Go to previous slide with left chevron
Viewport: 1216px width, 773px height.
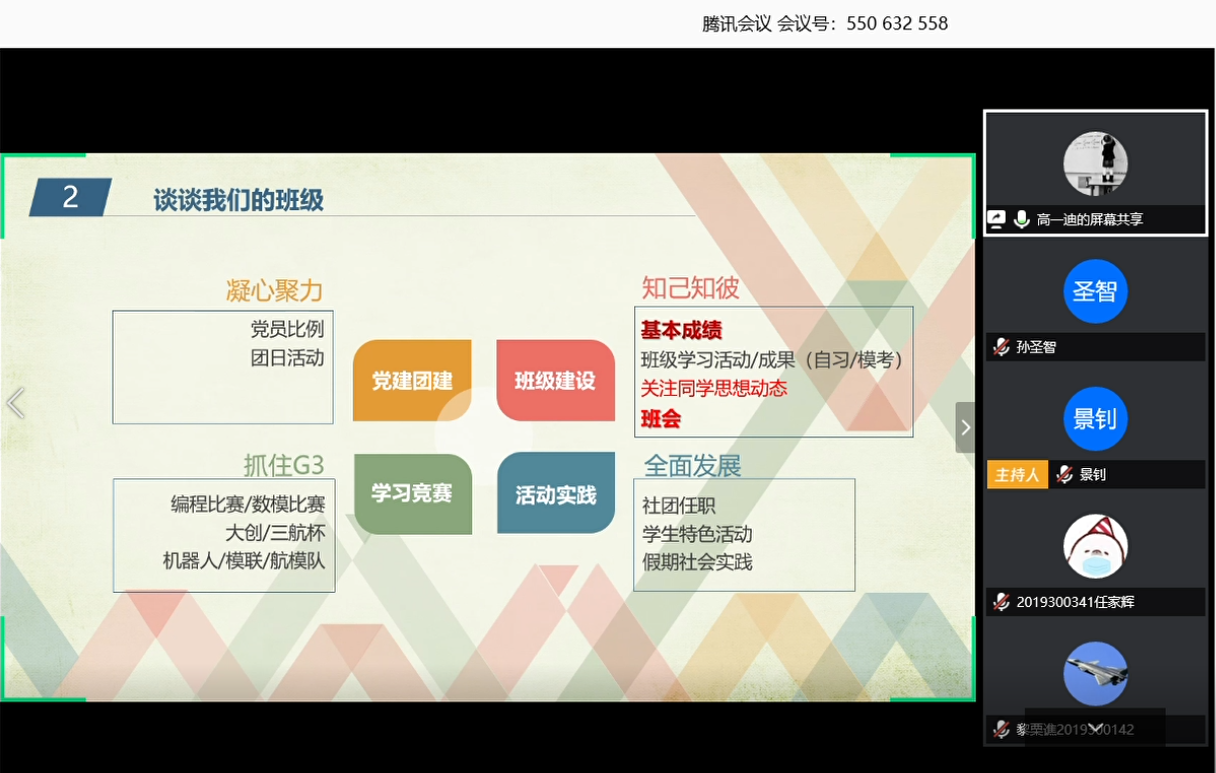[15, 403]
